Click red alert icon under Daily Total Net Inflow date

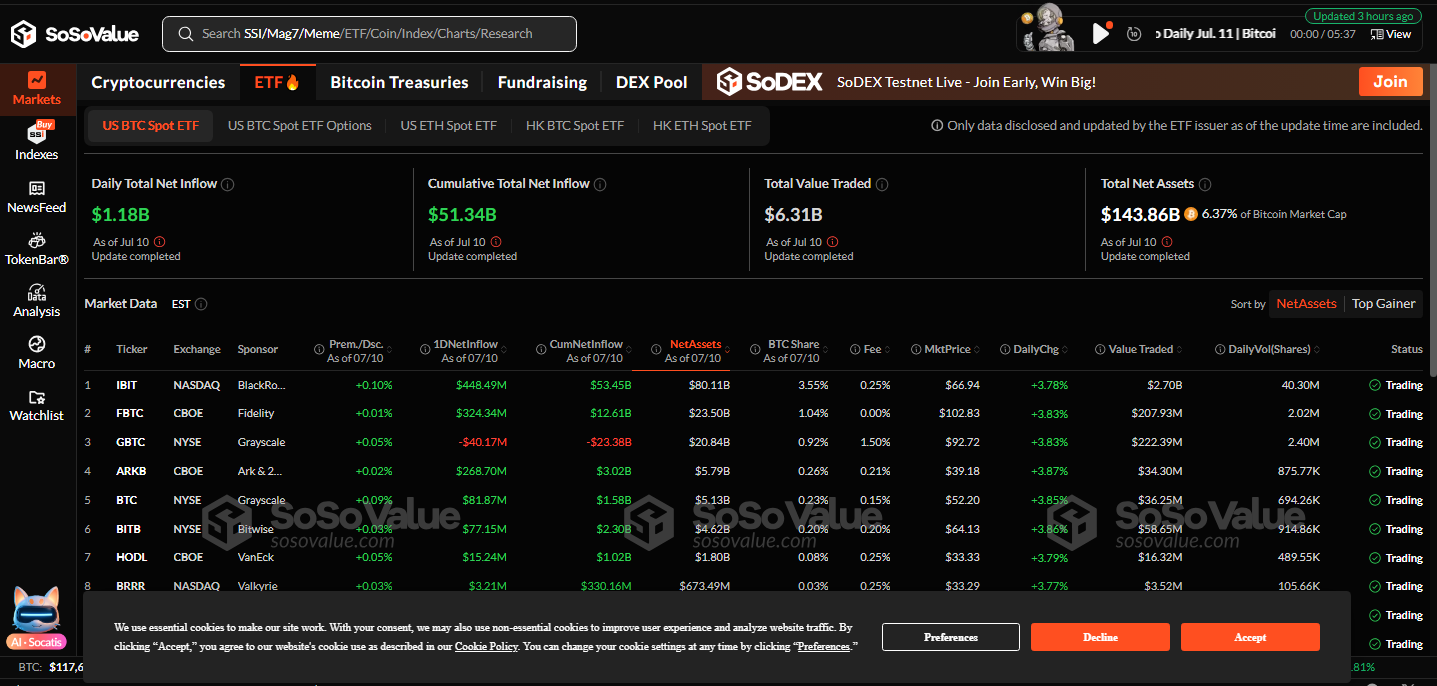pos(160,242)
